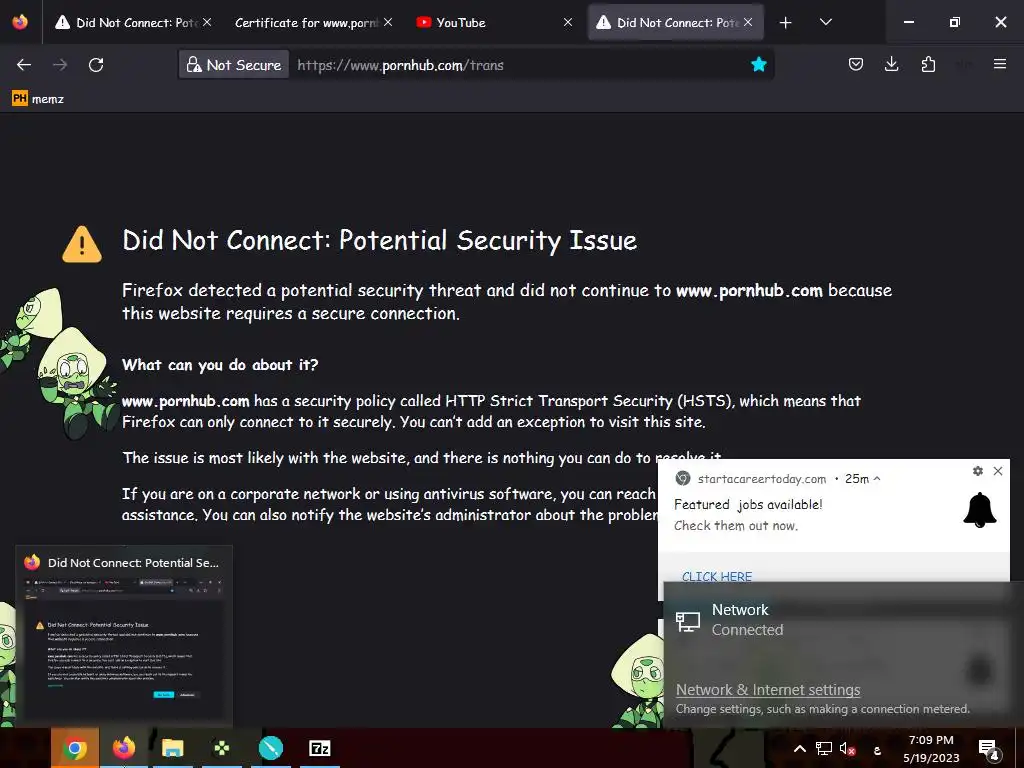The height and width of the screenshot is (768, 1024).
Task: Save page to Pocket
Action: pos(856,64)
